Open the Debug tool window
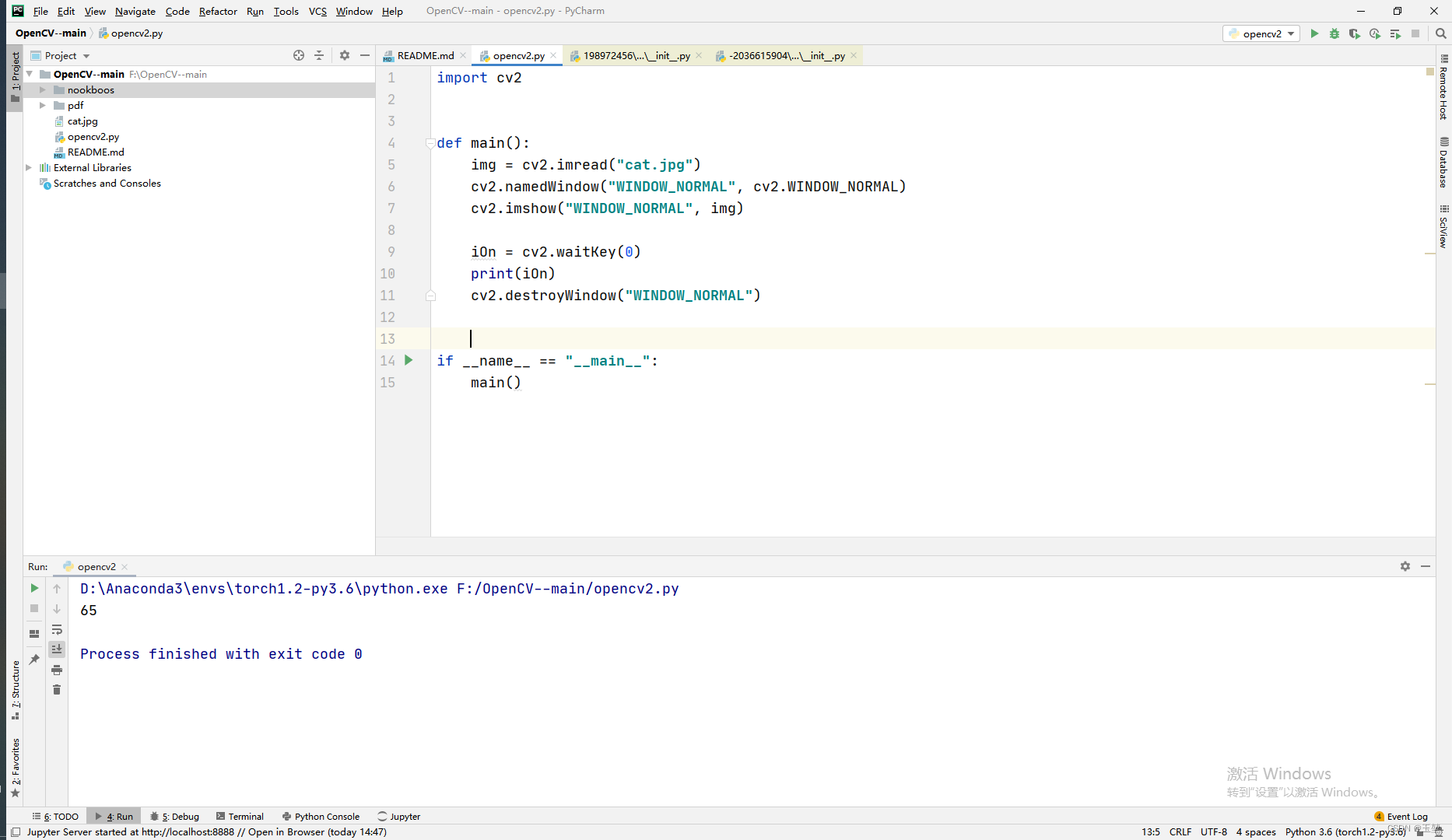This screenshot has width=1452, height=840. coord(175,816)
